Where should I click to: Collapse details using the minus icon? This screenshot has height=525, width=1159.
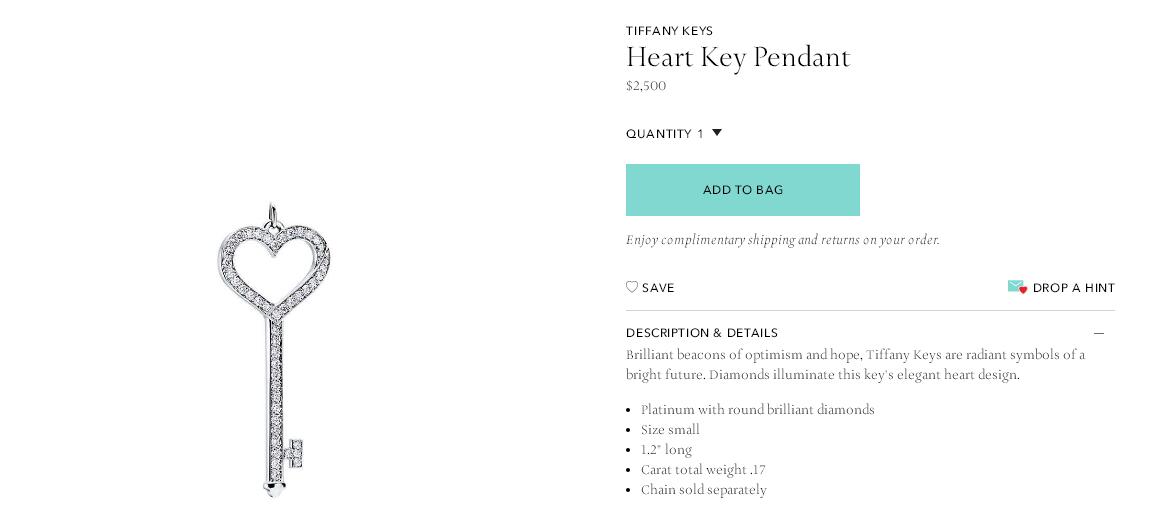(1099, 333)
